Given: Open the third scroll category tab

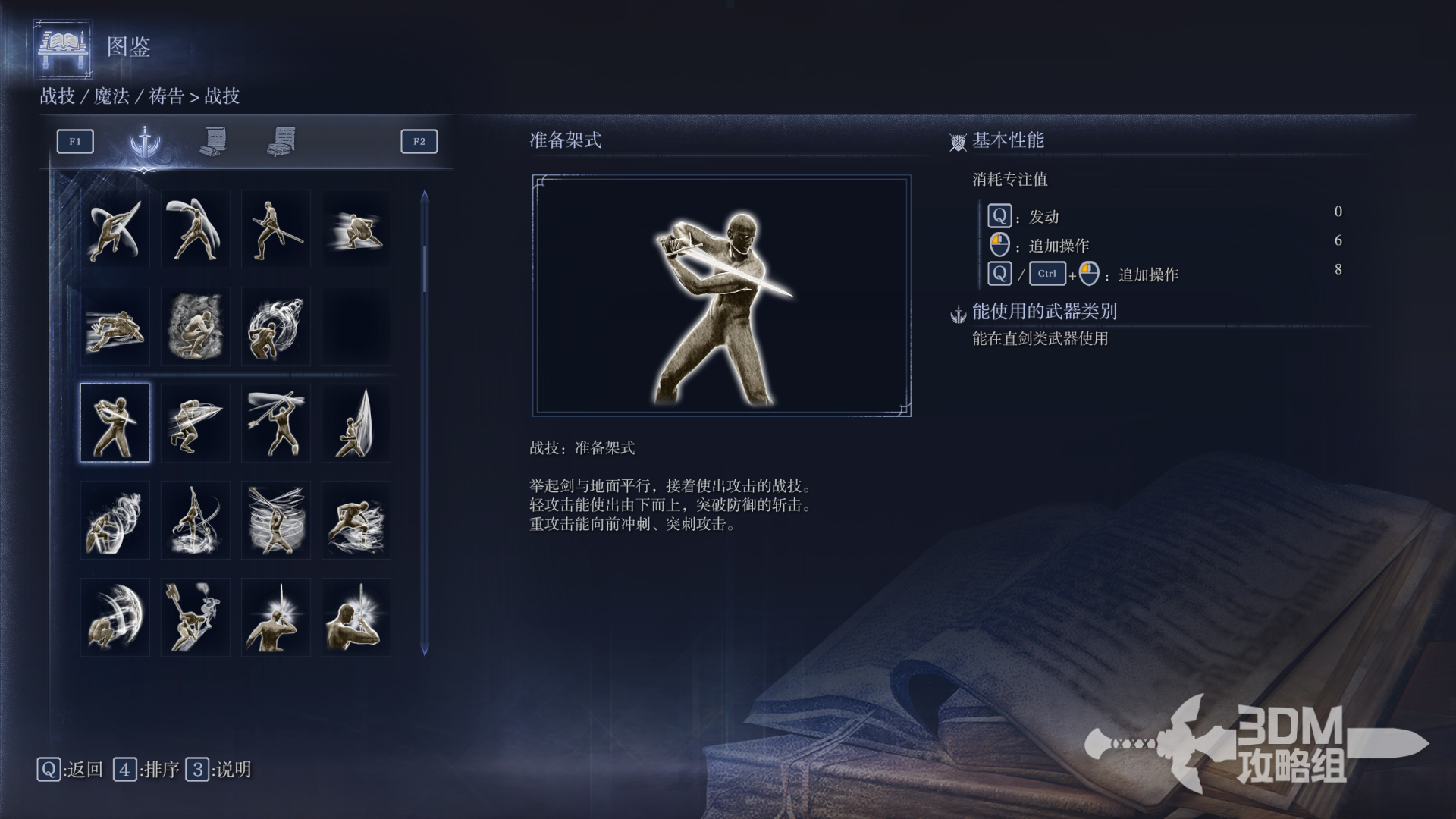Looking at the screenshot, I should 282,141.
